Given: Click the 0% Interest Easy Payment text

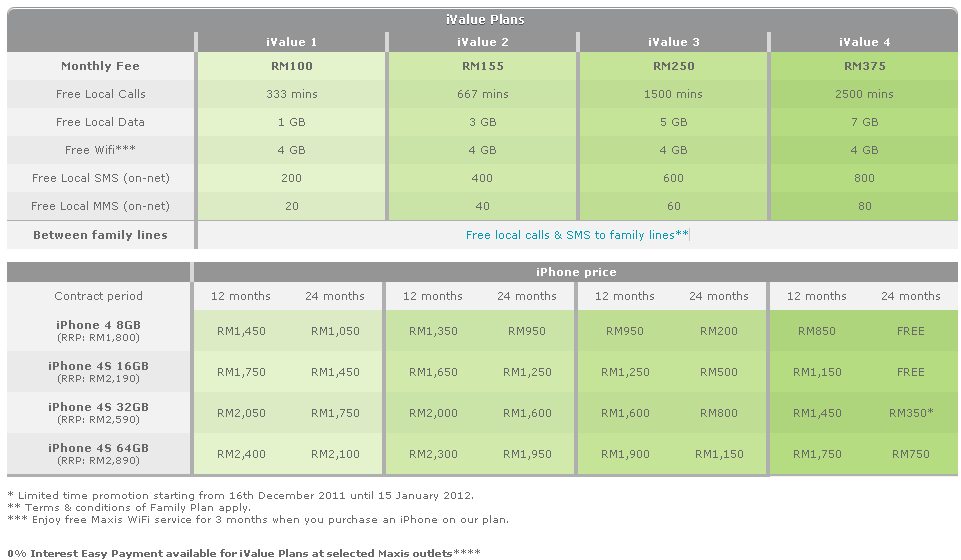Looking at the screenshot, I should (x=240, y=552).
